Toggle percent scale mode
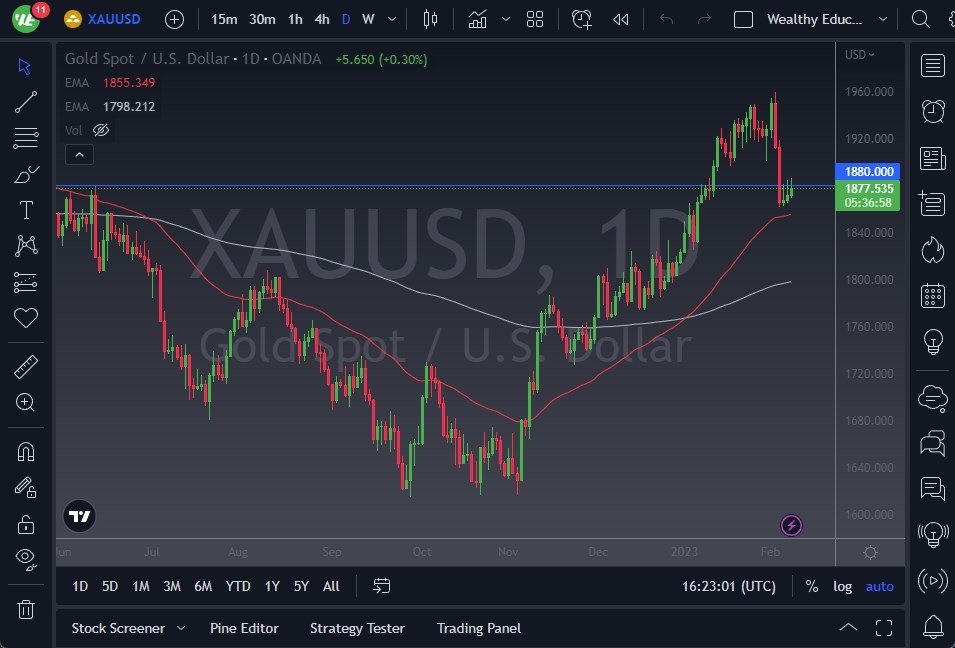The width and height of the screenshot is (955, 648). [x=811, y=586]
